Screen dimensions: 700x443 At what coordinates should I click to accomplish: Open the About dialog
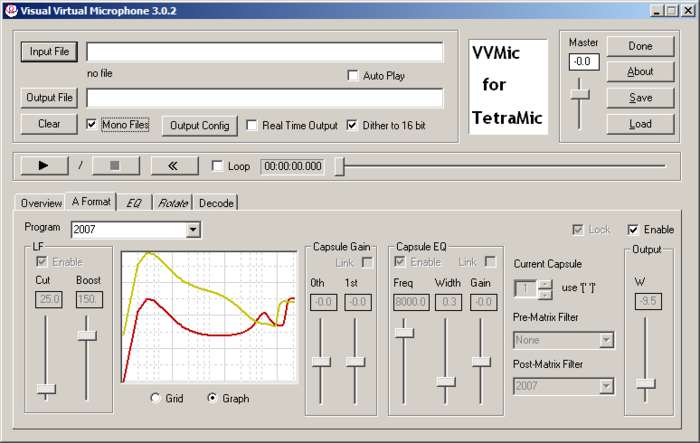coord(640,71)
